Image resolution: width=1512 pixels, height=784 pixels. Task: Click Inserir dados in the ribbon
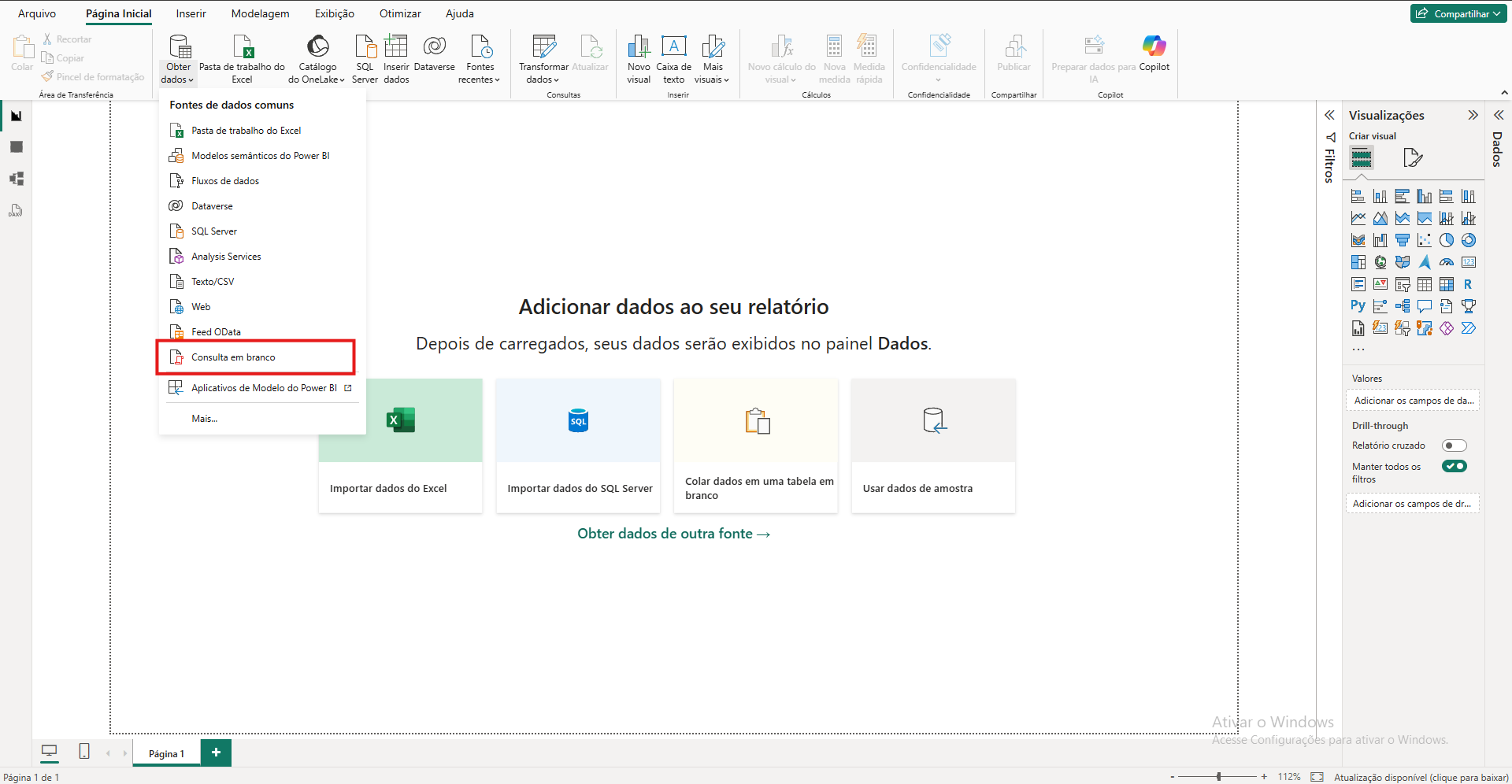pos(396,59)
